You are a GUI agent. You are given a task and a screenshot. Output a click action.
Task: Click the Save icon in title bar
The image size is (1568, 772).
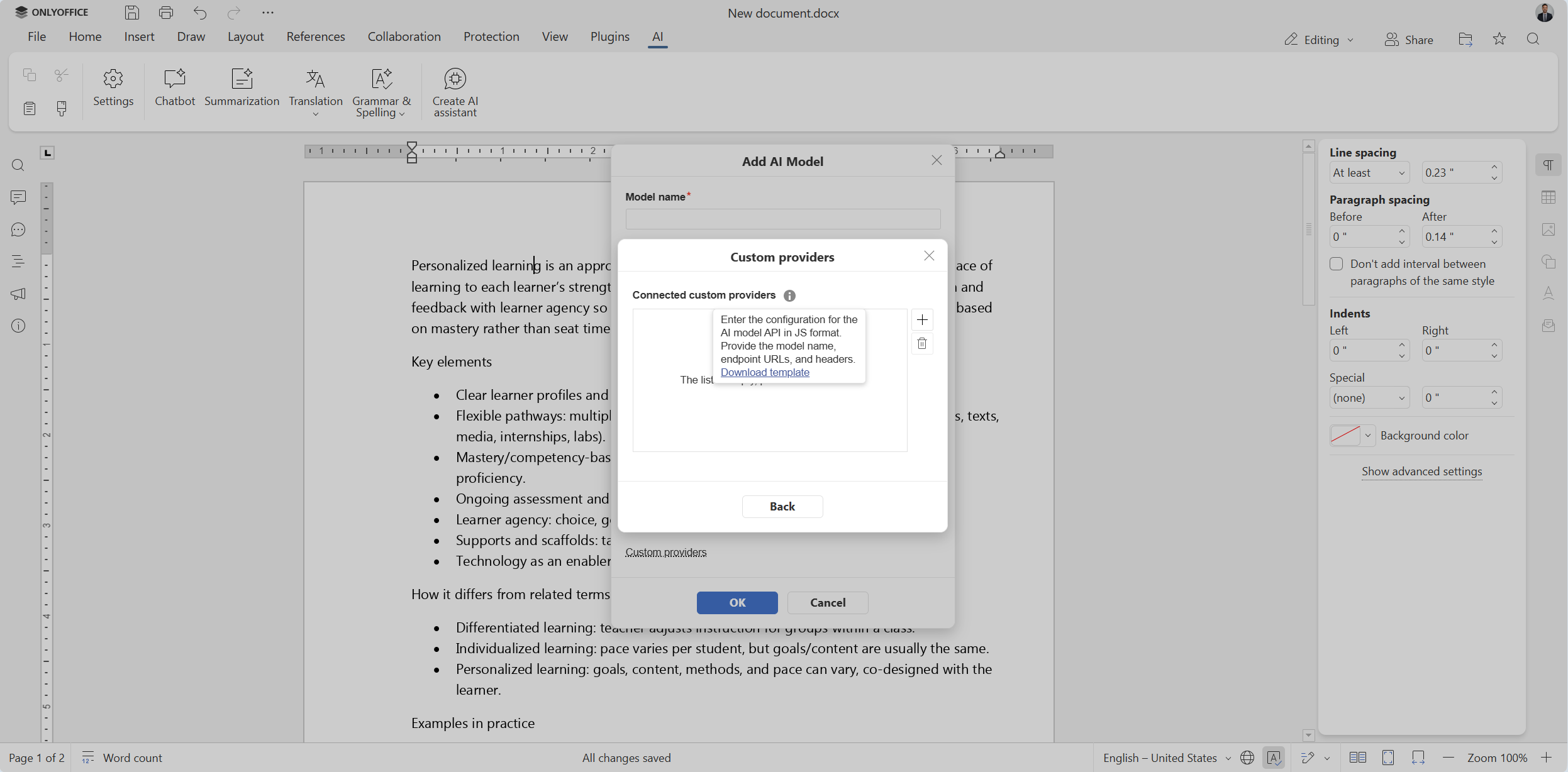pos(131,13)
